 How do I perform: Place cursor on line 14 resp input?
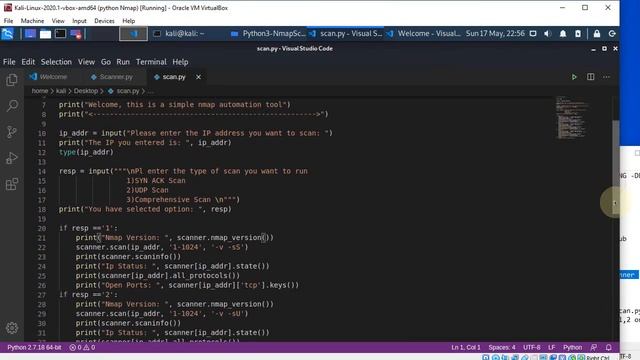tap(183, 171)
